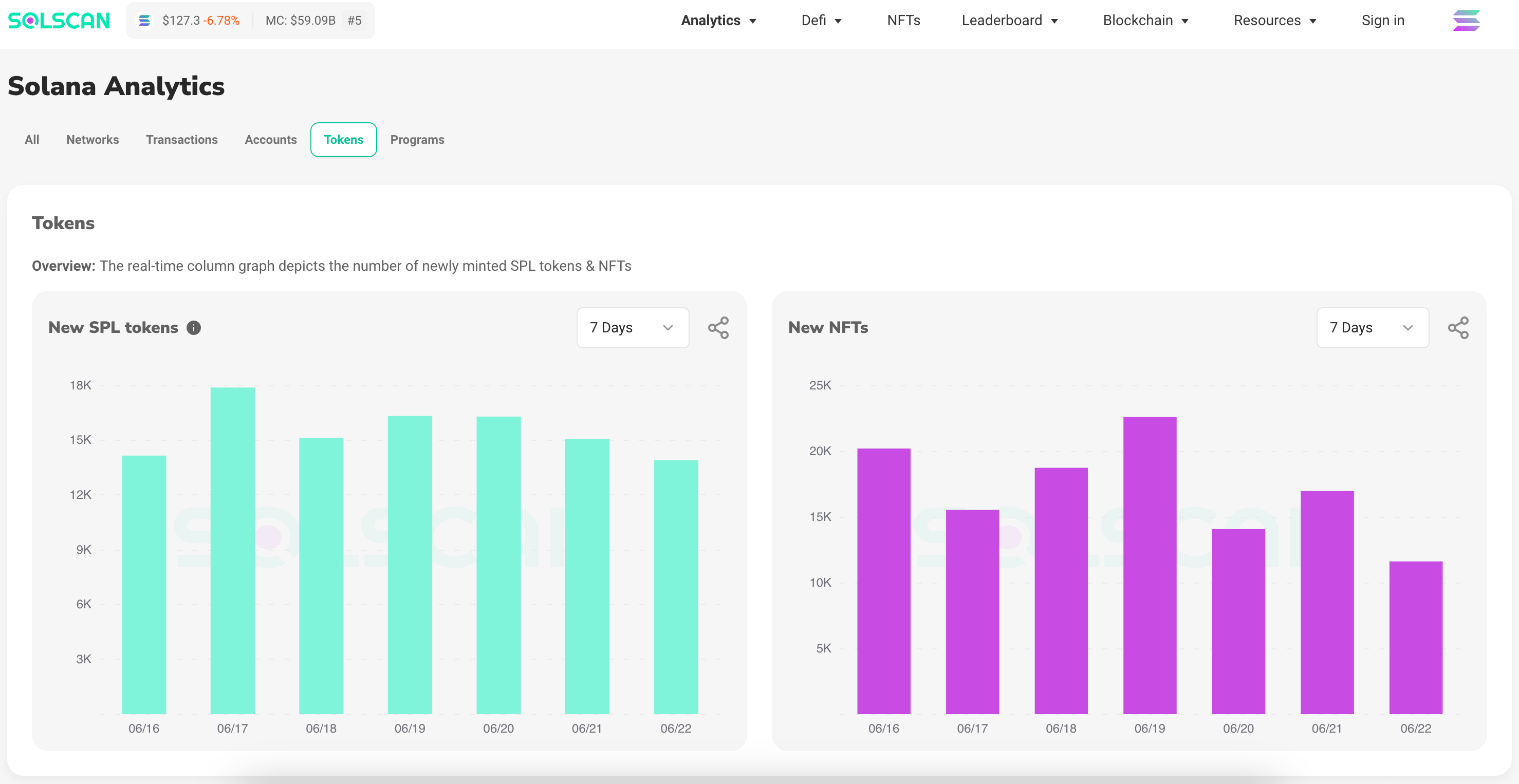The width and height of the screenshot is (1519, 784).
Task: Click info icon next to New SPL tokens
Action: pos(193,328)
